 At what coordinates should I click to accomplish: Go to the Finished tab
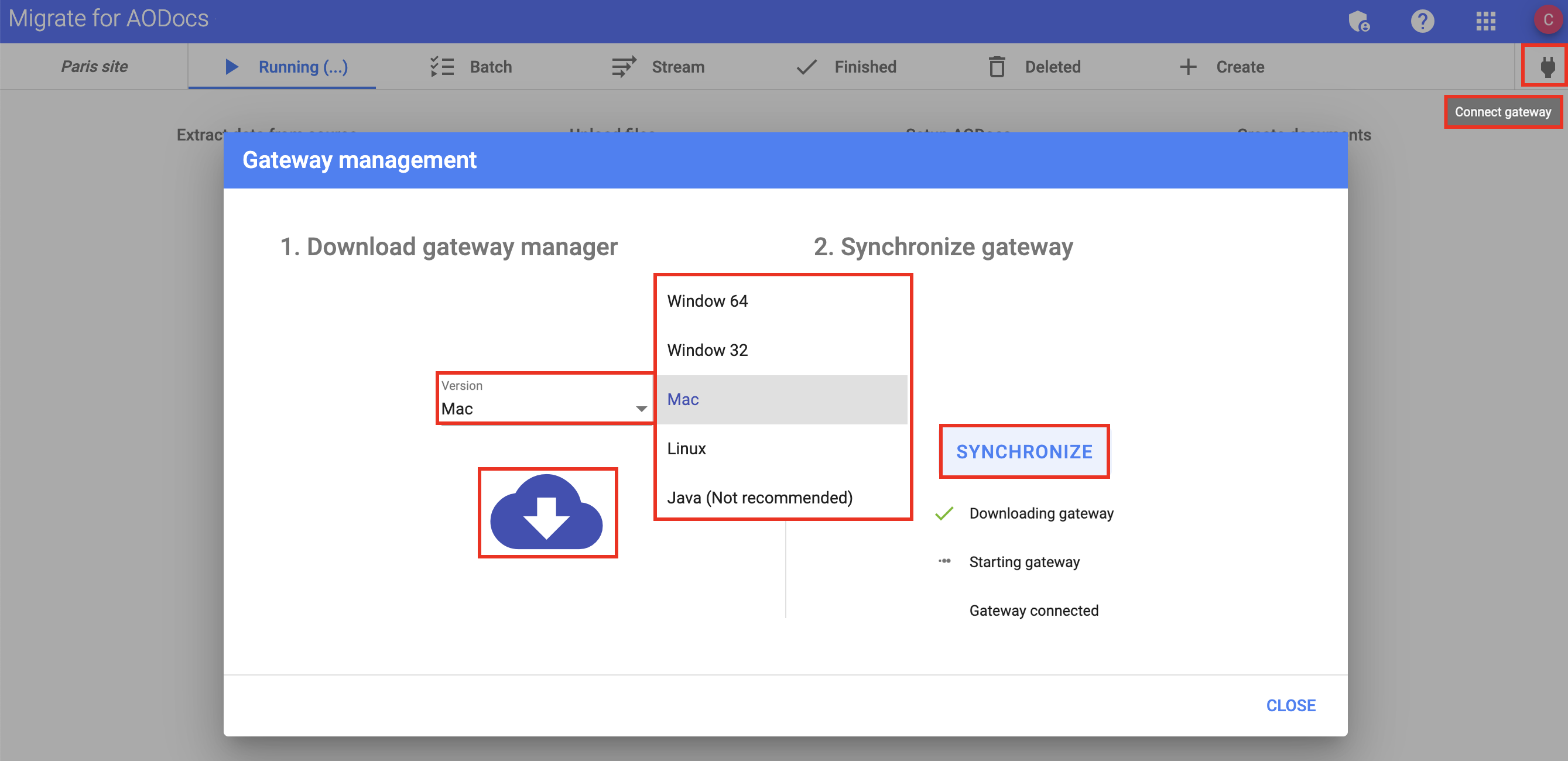click(x=846, y=66)
